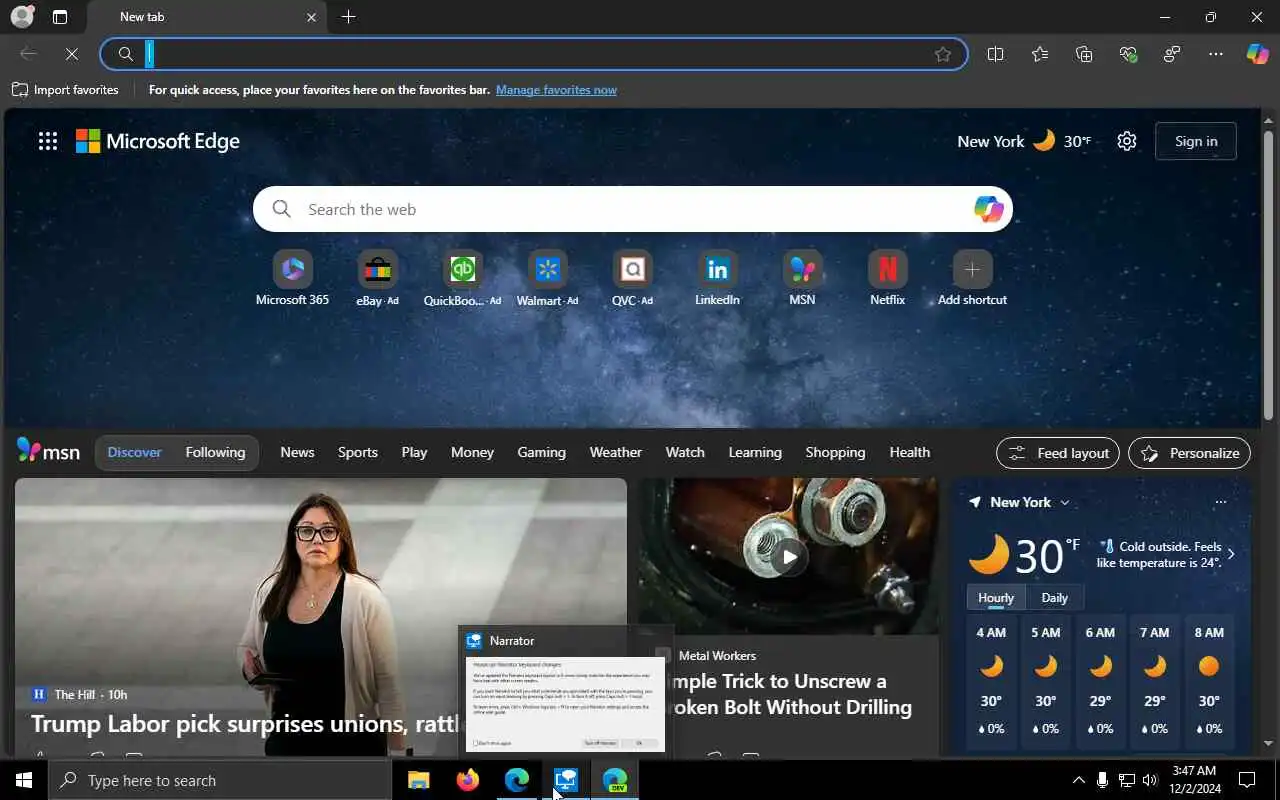Open Trump Labor pick article
This screenshot has width=1280, height=800.
coord(244,723)
